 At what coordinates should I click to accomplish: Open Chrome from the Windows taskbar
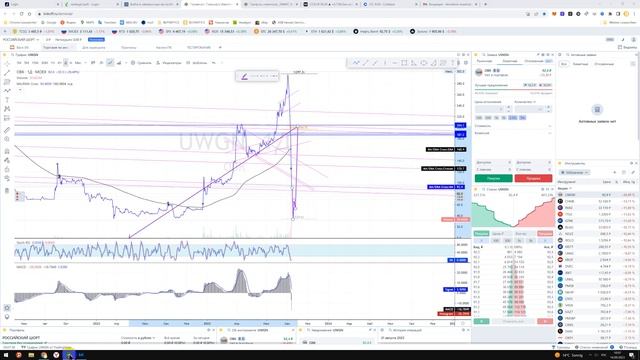coord(44,355)
